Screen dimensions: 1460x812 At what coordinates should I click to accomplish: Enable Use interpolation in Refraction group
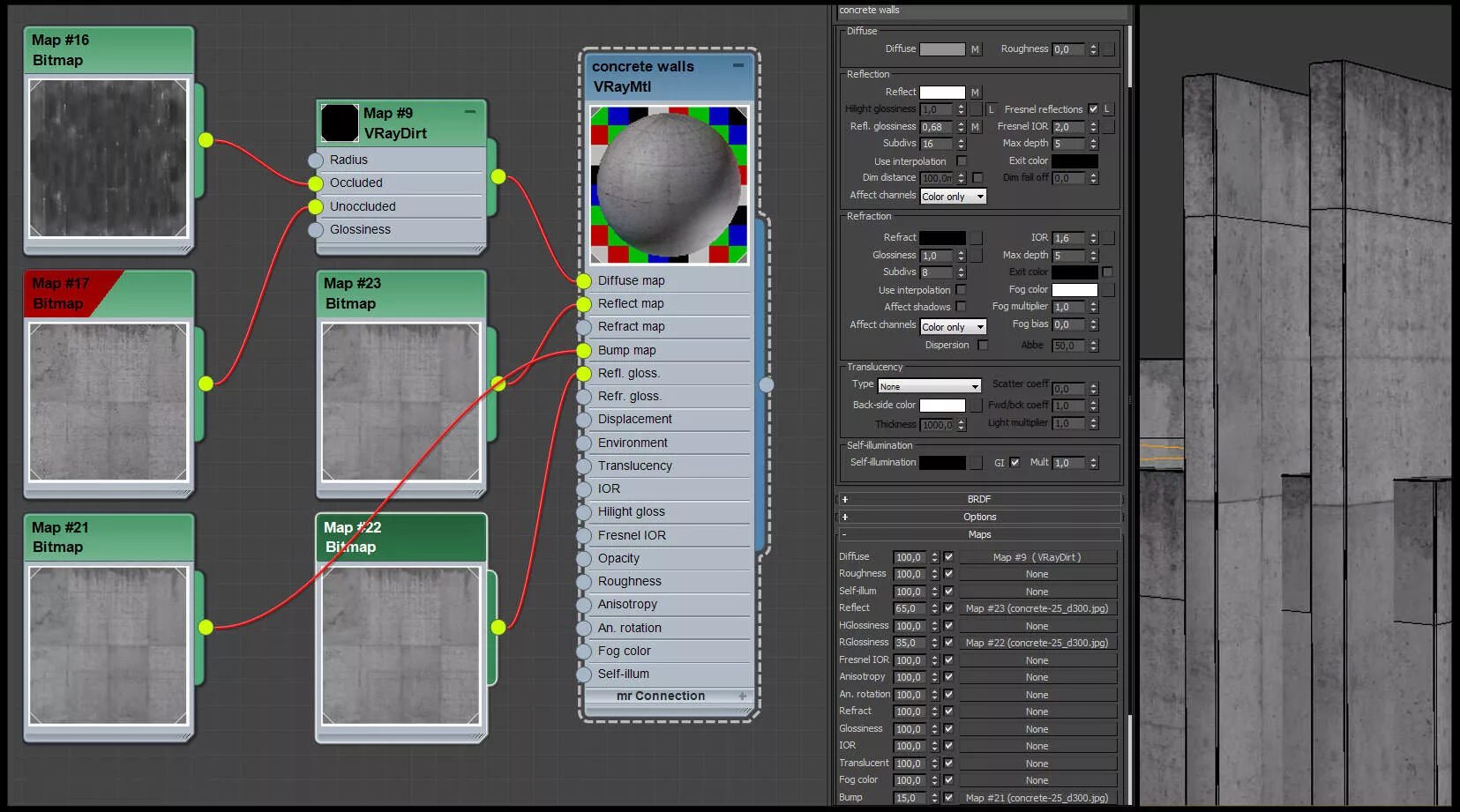(x=961, y=290)
